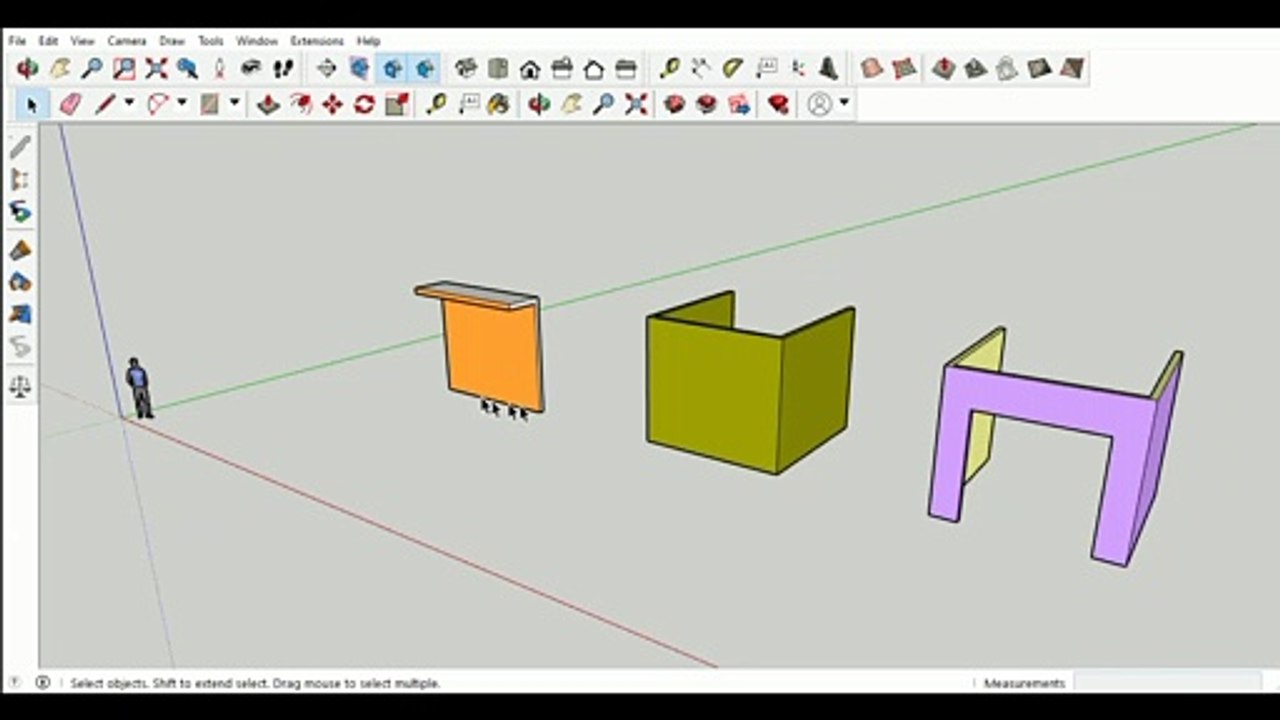Open the user account dropdown arrow
This screenshot has width=1280, height=720.
click(x=843, y=103)
